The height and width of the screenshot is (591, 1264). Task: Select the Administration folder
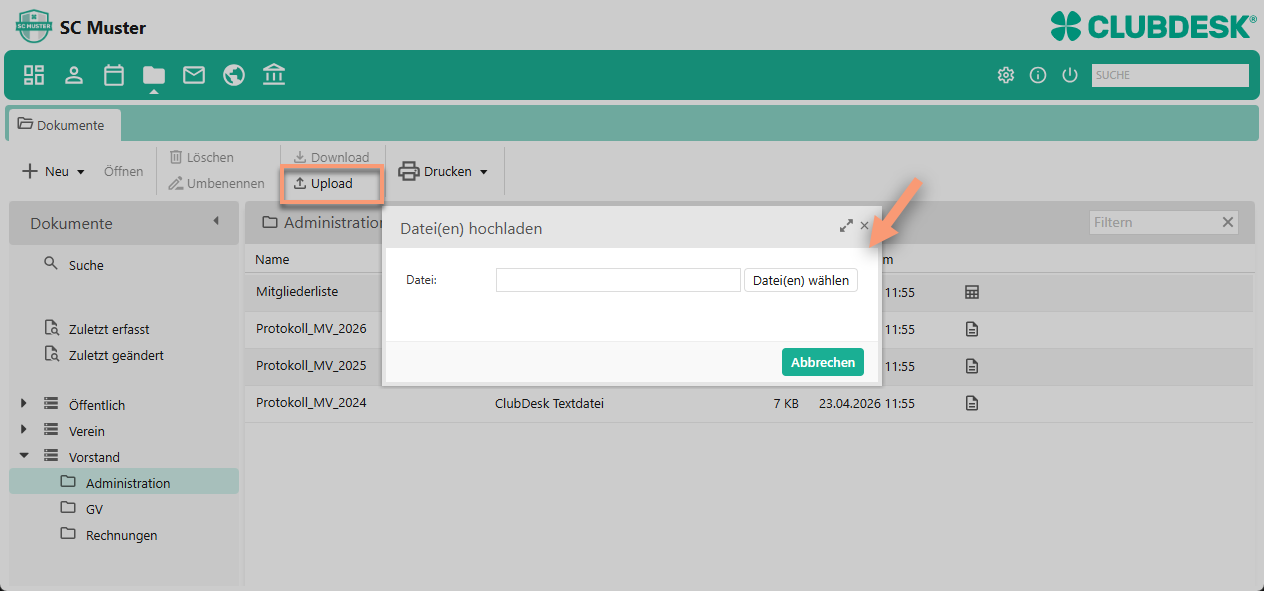click(124, 482)
